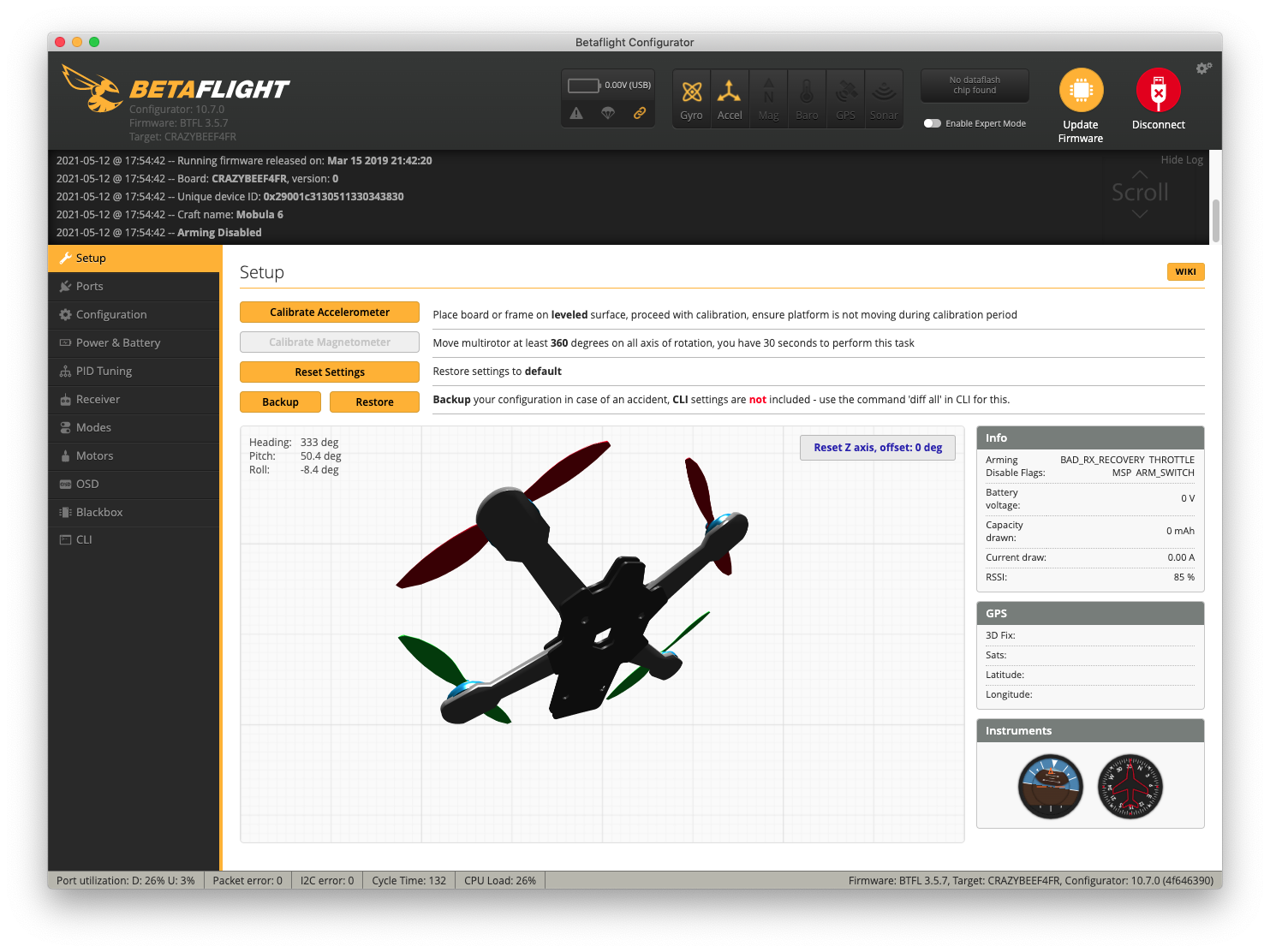The image size is (1270, 952).
Task: Open the OSD tab
Action: pos(134,485)
